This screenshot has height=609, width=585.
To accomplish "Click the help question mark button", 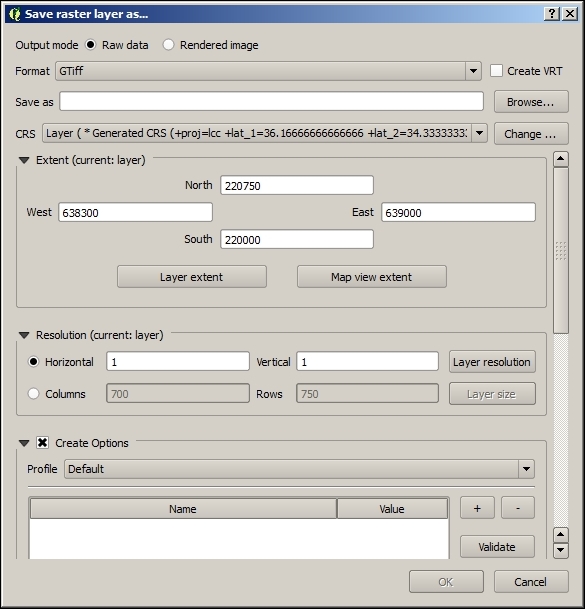I will click(x=552, y=14).
